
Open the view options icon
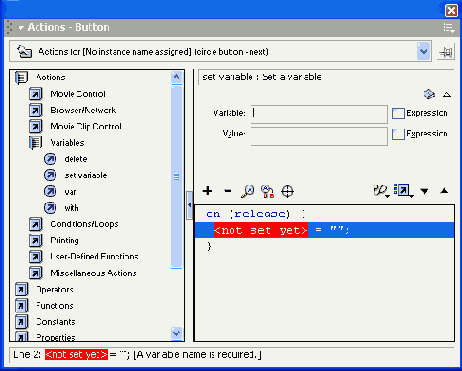coord(403,191)
